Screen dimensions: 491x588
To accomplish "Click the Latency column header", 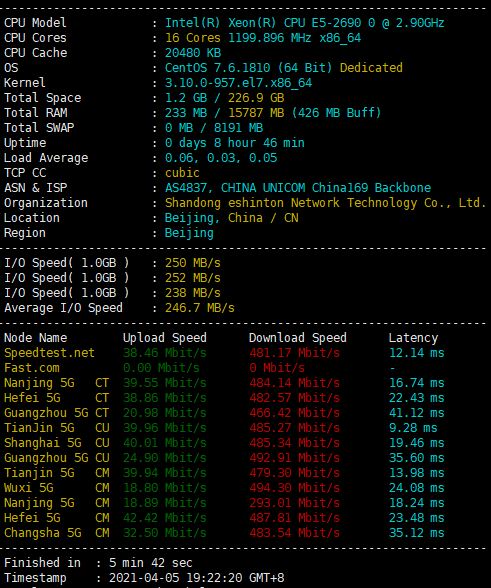I will [413, 338].
